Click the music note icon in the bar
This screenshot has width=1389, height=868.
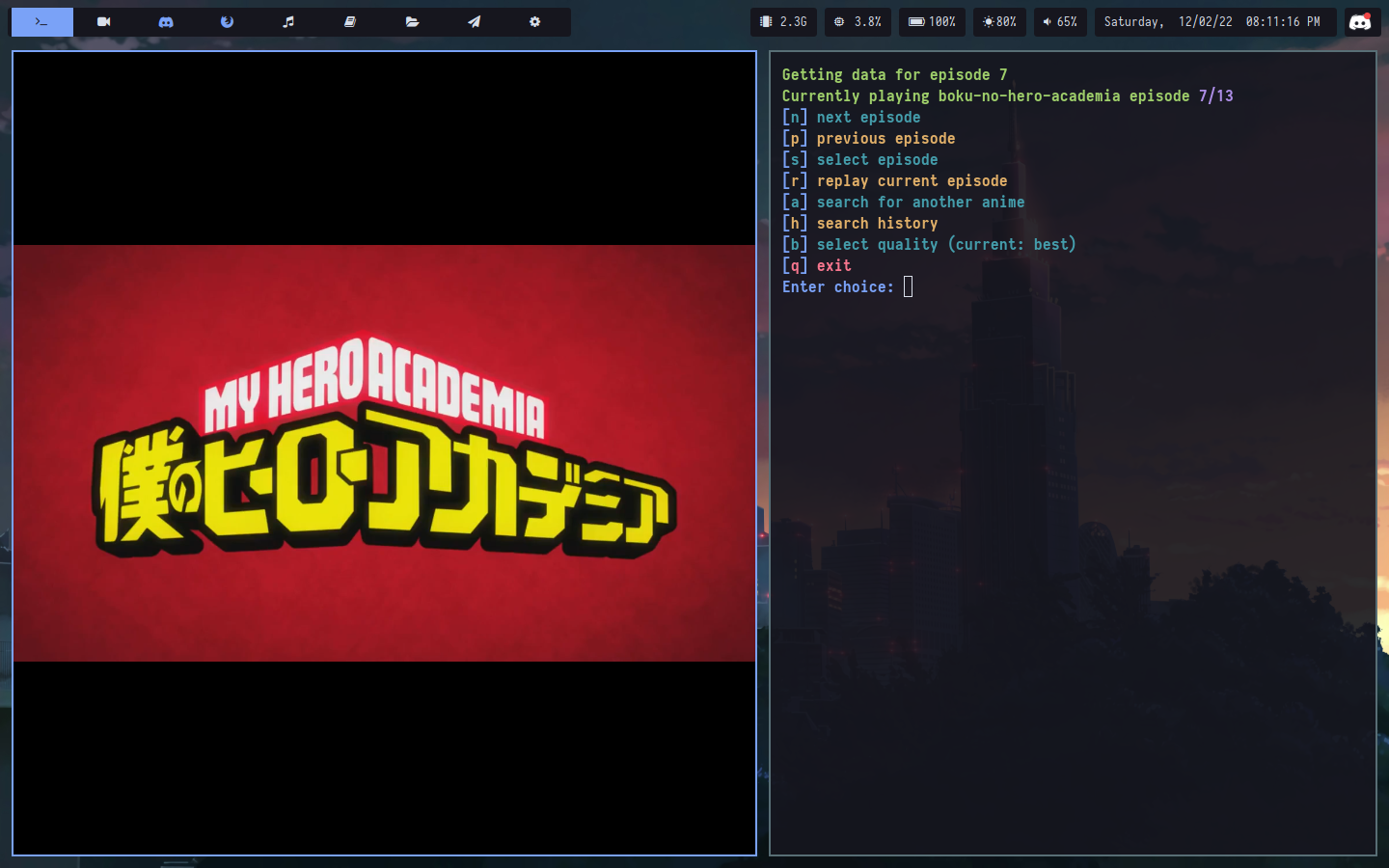coord(288,21)
